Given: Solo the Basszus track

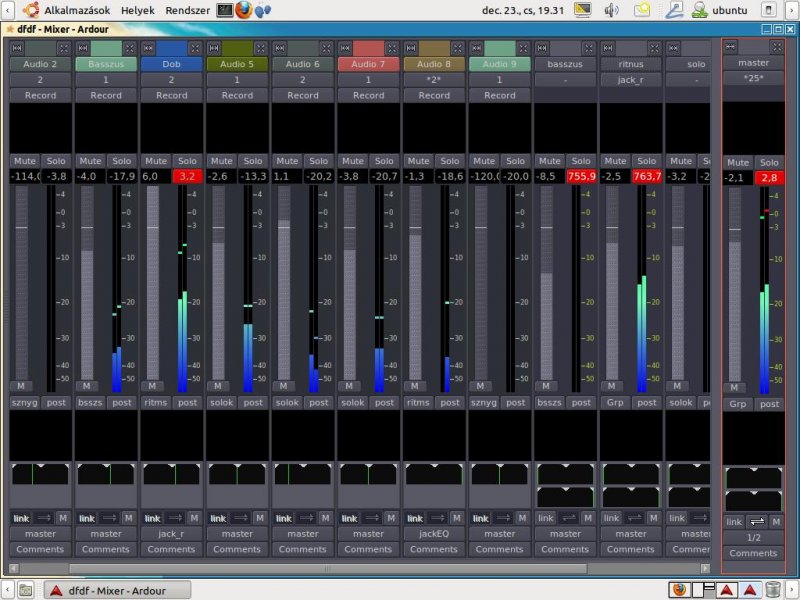Looking at the screenshot, I should coord(121,161).
